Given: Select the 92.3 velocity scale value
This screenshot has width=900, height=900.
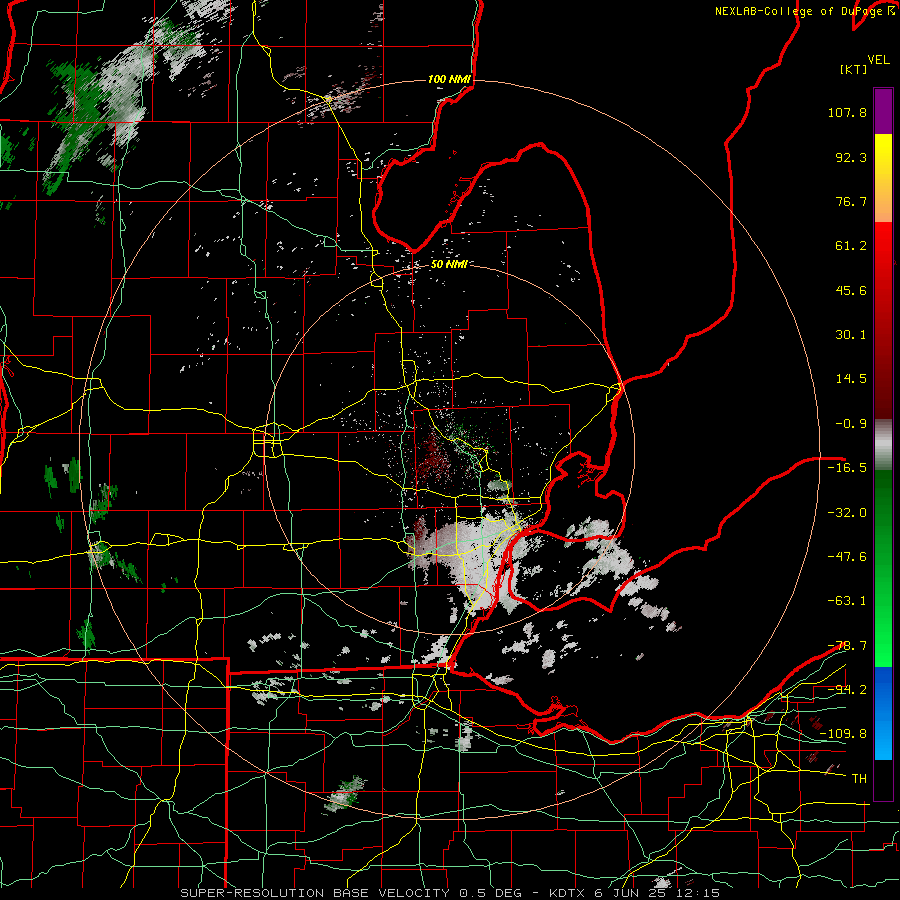Looking at the screenshot, I should click(851, 157).
